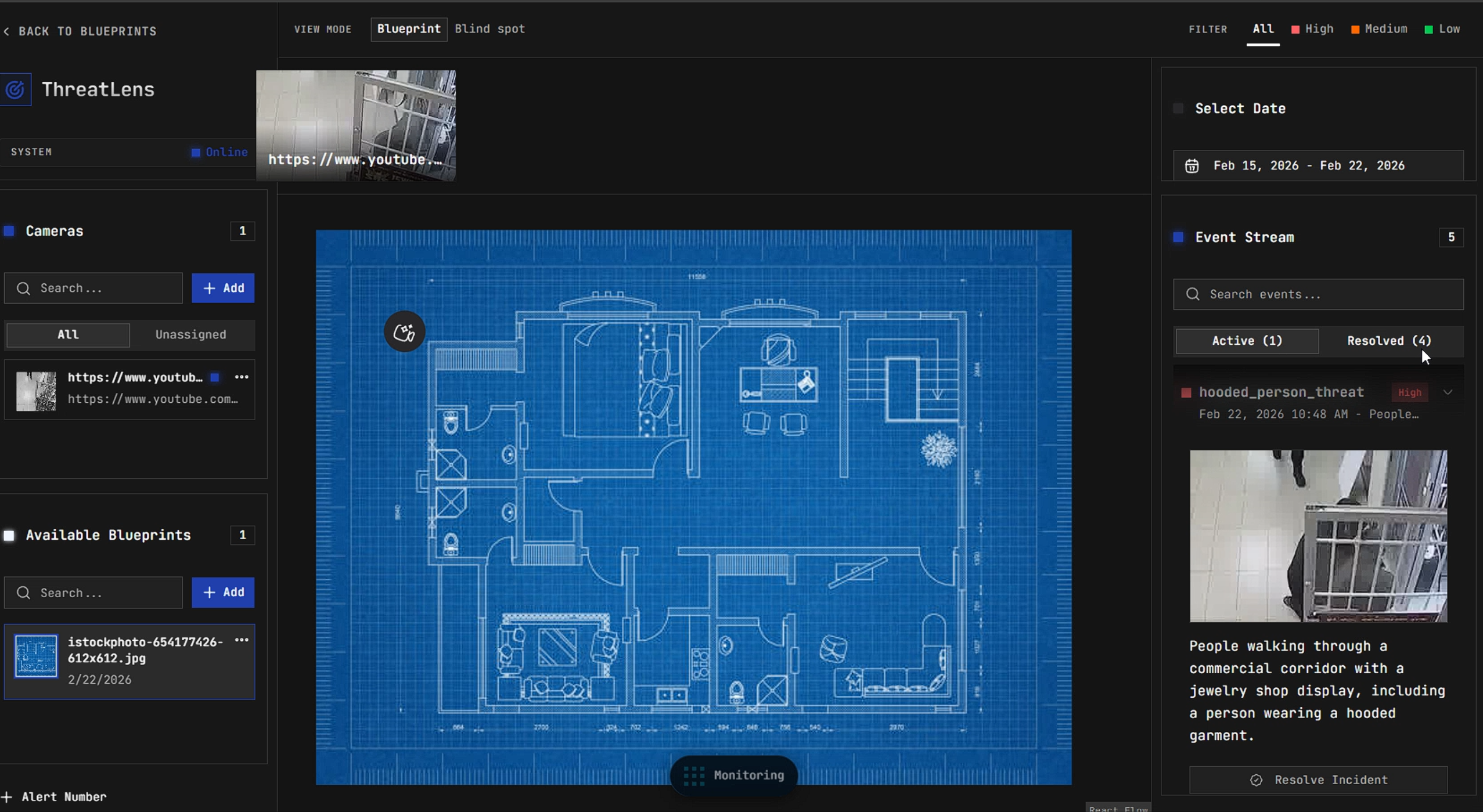
Task: Click the ThreatLens logo icon
Action: point(16,89)
